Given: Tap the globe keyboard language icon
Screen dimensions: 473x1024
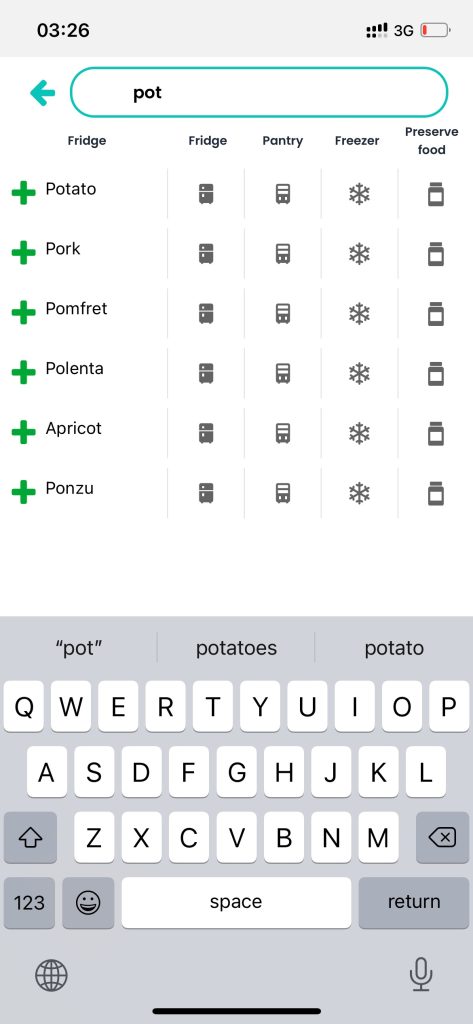Looking at the screenshot, I should [51, 976].
